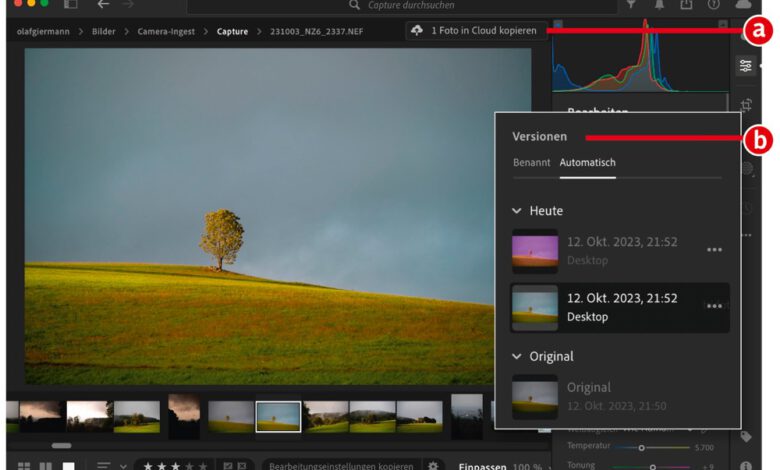Set rating to three stars
Image resolution: width=780 pixels, height=470 pixels.
point(176,466)
